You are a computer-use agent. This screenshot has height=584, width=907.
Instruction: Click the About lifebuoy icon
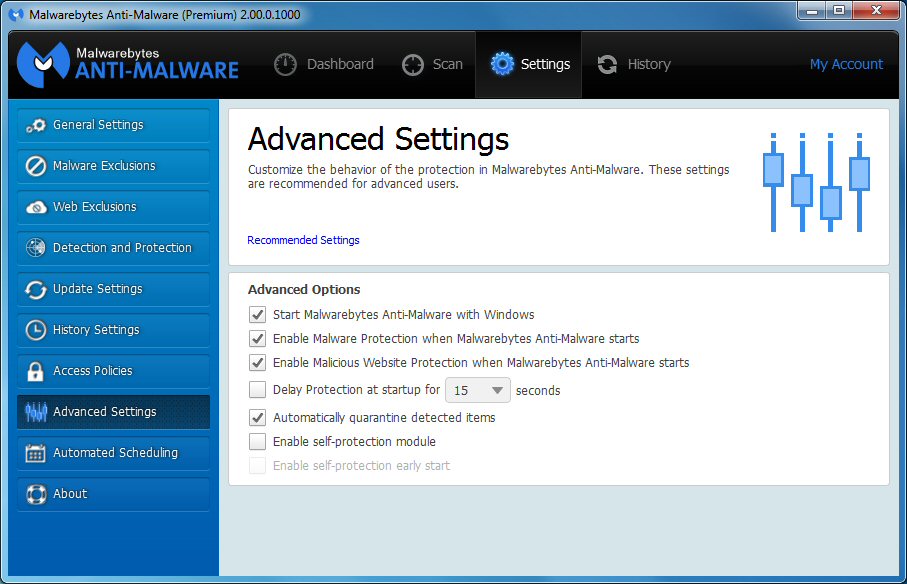[36, 494]
